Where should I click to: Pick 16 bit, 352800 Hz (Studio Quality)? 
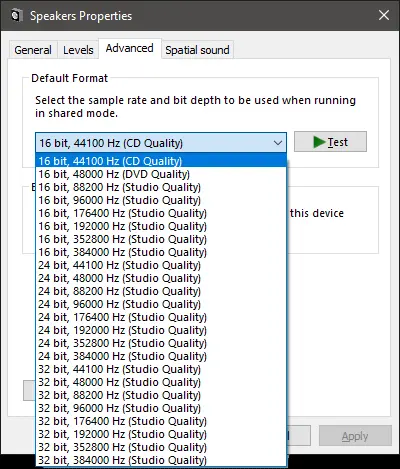[161, 239]
